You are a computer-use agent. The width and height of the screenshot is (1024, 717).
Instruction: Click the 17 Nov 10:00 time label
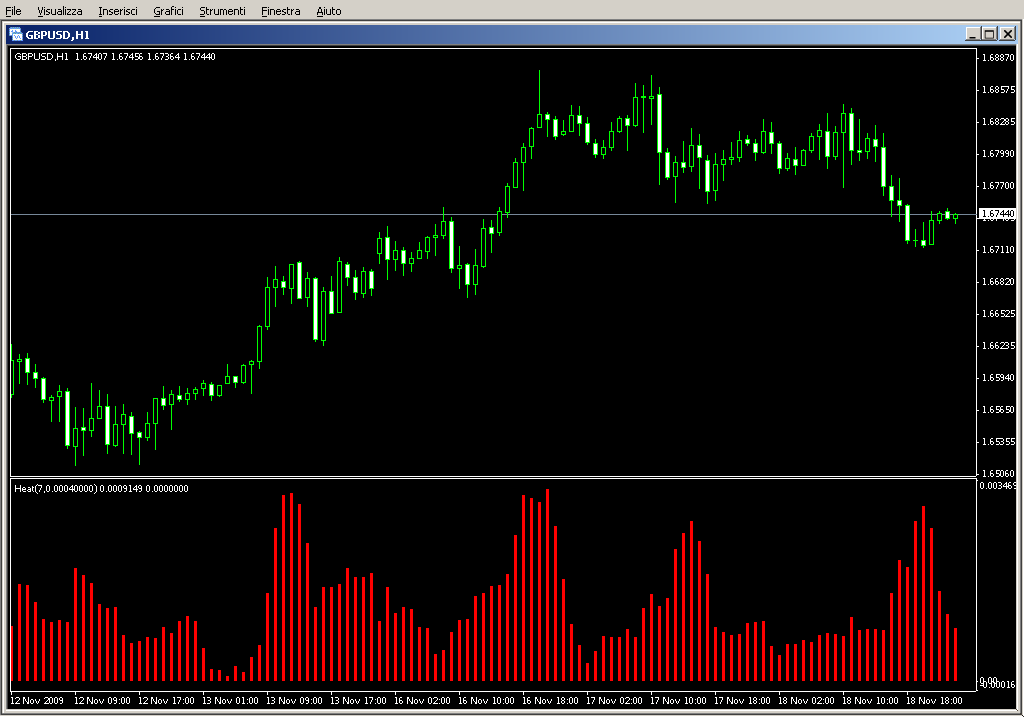pyautogui.click(x=678, y=701)
